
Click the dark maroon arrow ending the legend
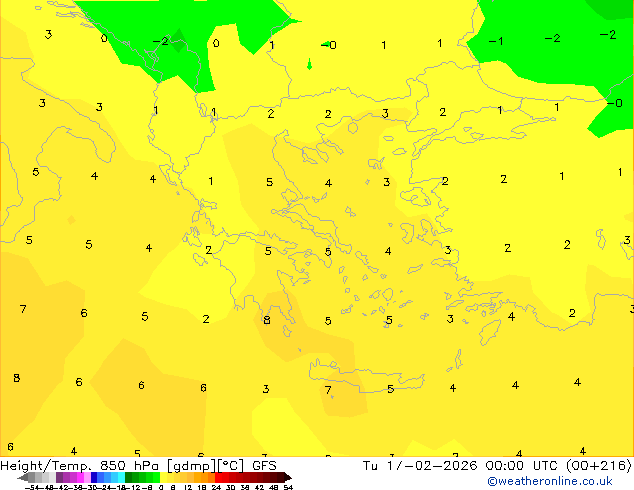point(288,478)
